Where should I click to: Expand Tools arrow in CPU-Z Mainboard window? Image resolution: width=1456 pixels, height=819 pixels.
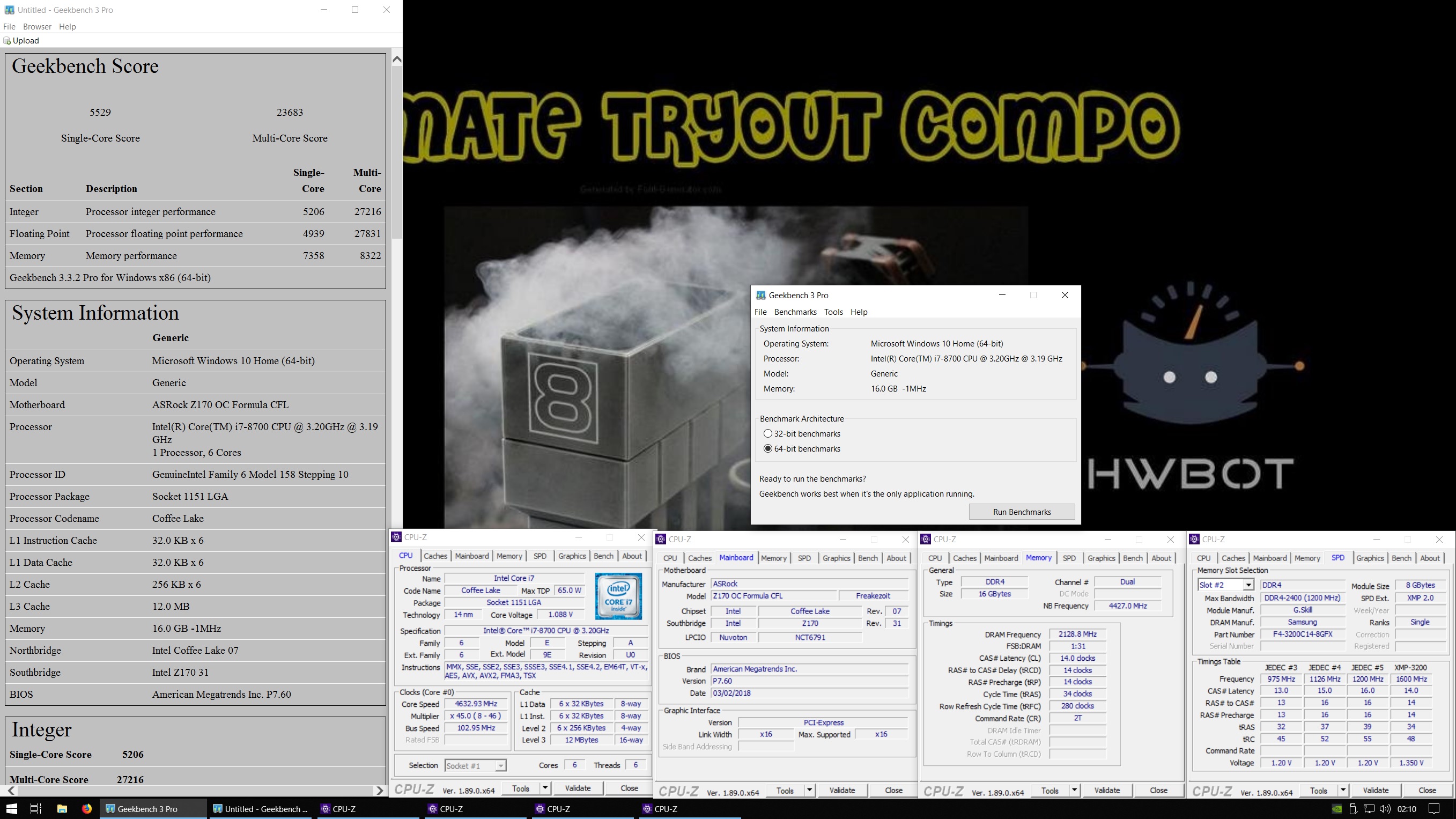[809, 790]
